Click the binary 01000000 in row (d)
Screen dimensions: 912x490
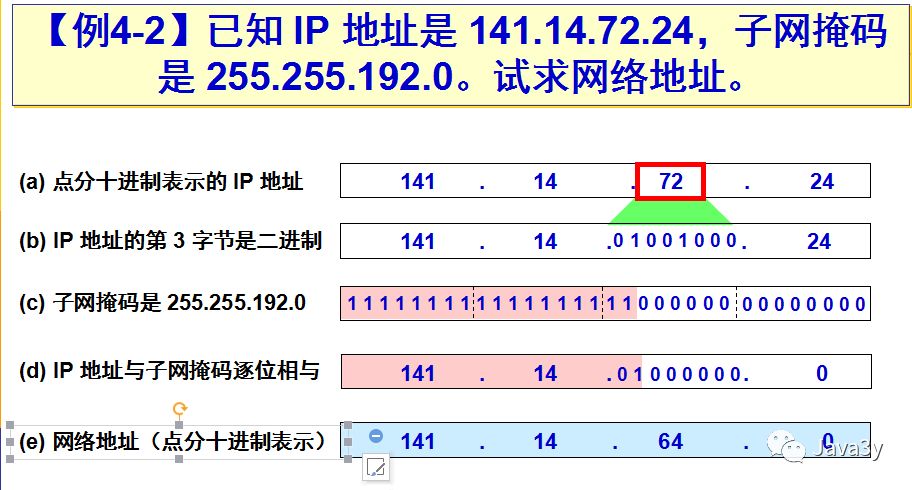[x=679, y=374]
